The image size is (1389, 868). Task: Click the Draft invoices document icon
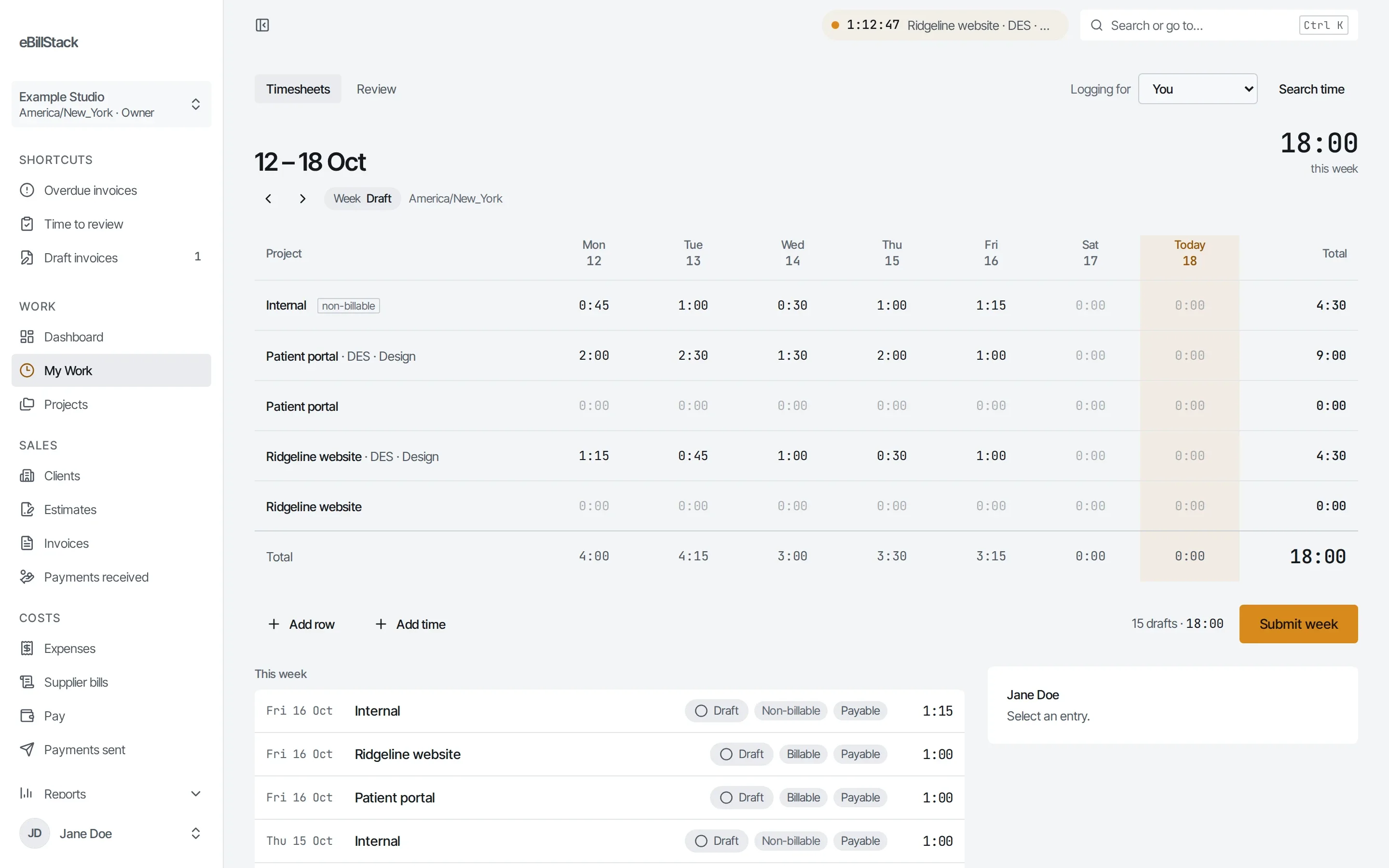click(x=27, y=258)
